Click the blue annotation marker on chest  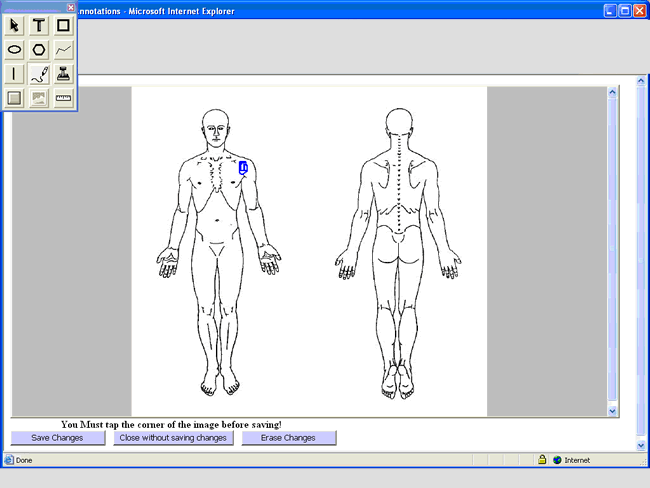point(243,168)
